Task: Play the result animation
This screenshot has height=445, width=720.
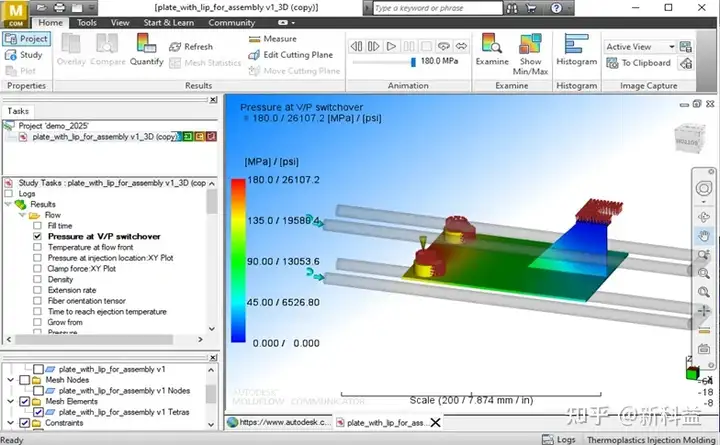Action: [x=391, y=46]
